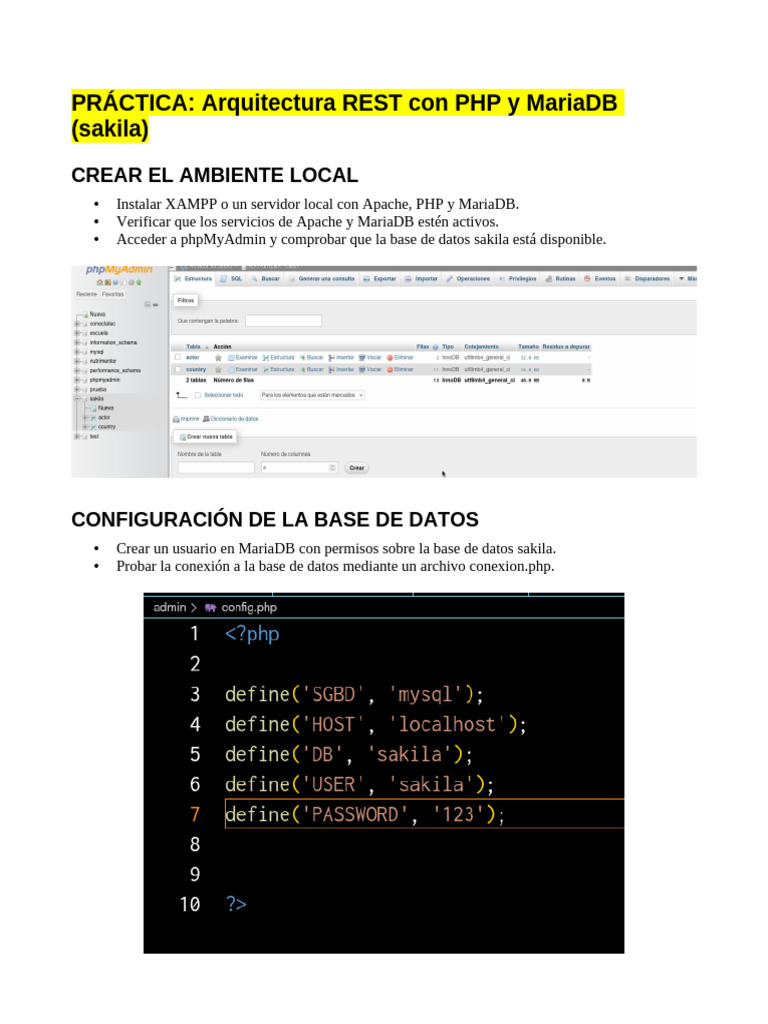Image resolution: width=768 pixels, height=1024 pixels.
Task: Click config.php in editor breadcrumb
Action: coord(249,607)
